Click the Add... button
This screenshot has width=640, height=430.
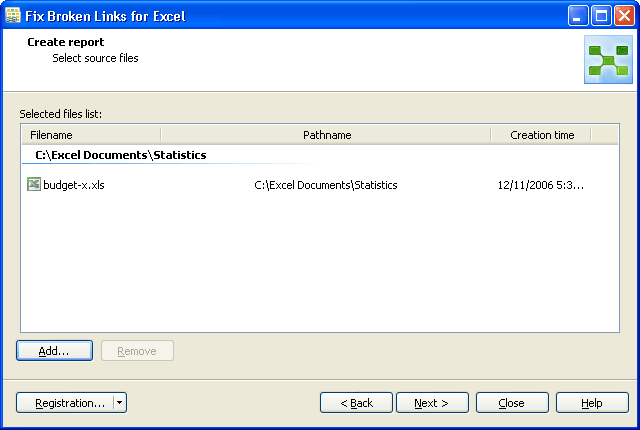click(x=54, y=351)
